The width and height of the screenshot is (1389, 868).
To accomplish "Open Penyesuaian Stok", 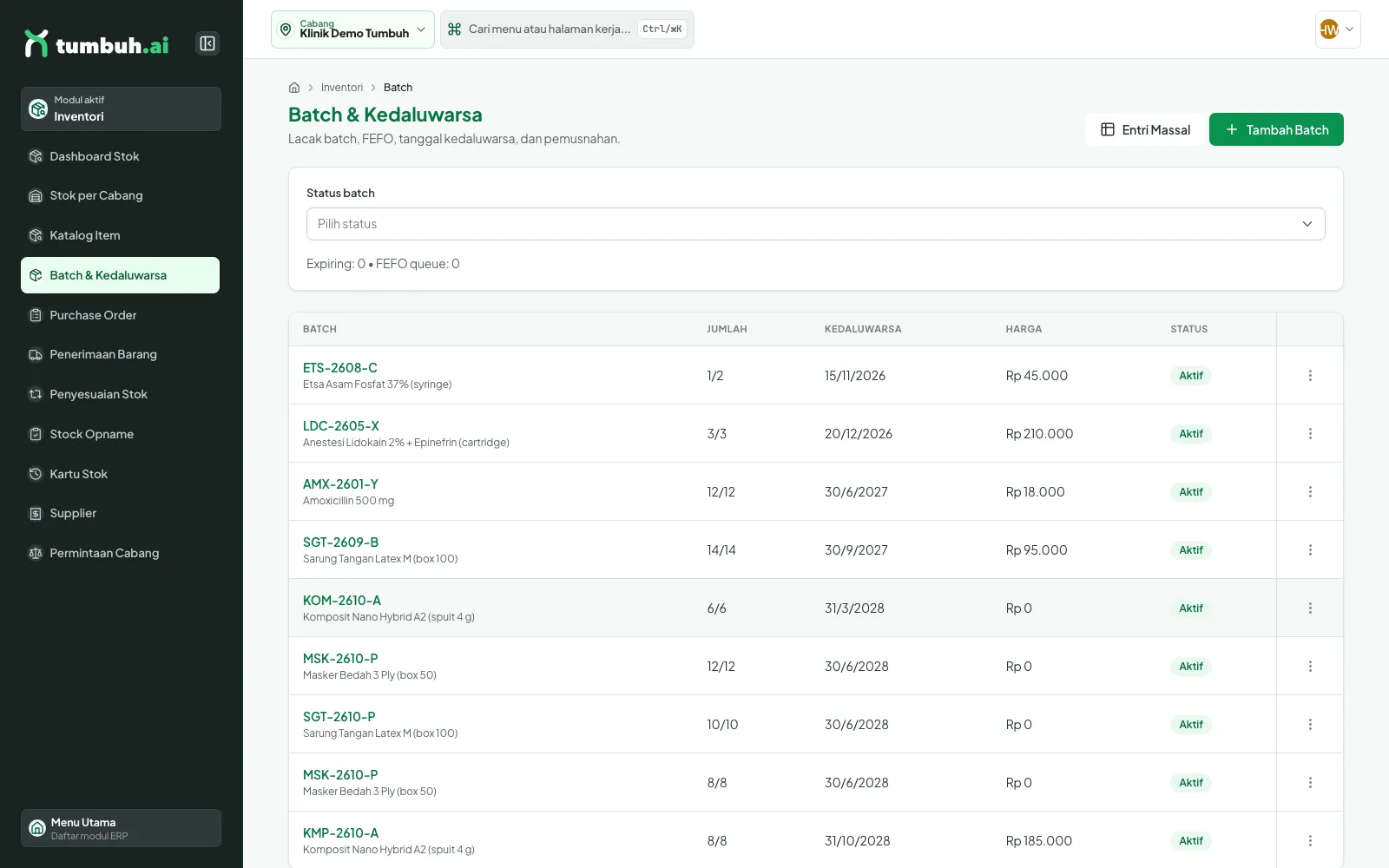I will click(x=121, y=394).
